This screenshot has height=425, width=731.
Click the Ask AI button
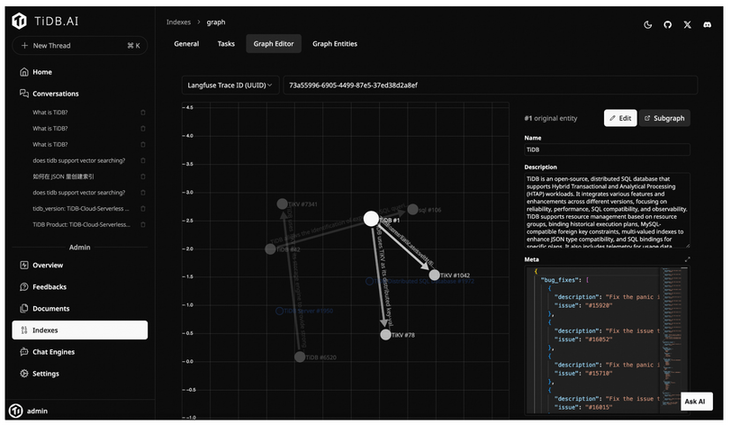(696, 401)
